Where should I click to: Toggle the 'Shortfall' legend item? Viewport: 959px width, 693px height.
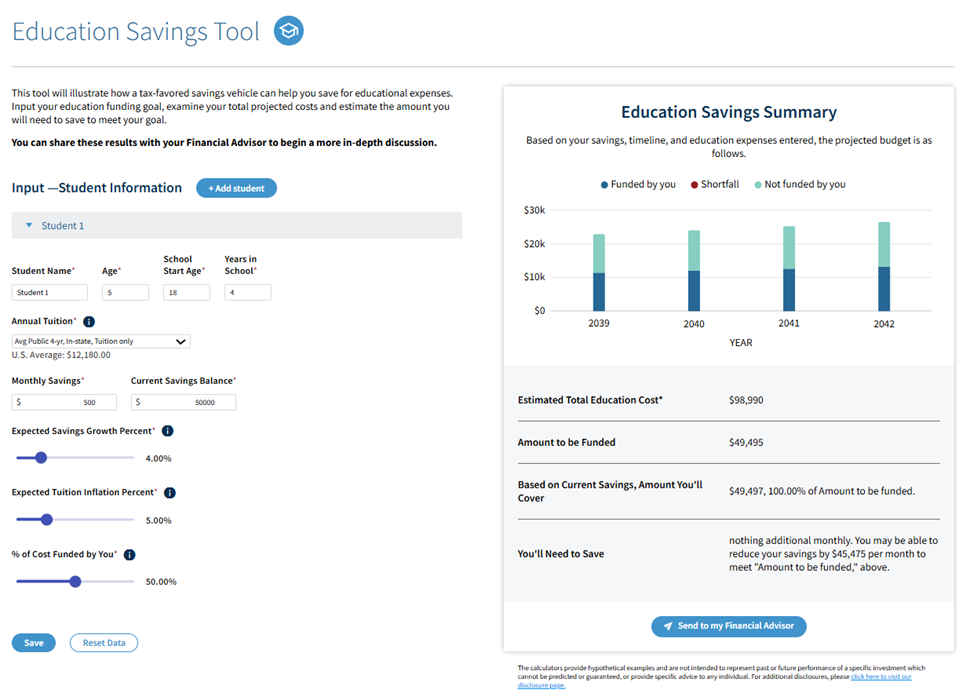pos(714,184)
